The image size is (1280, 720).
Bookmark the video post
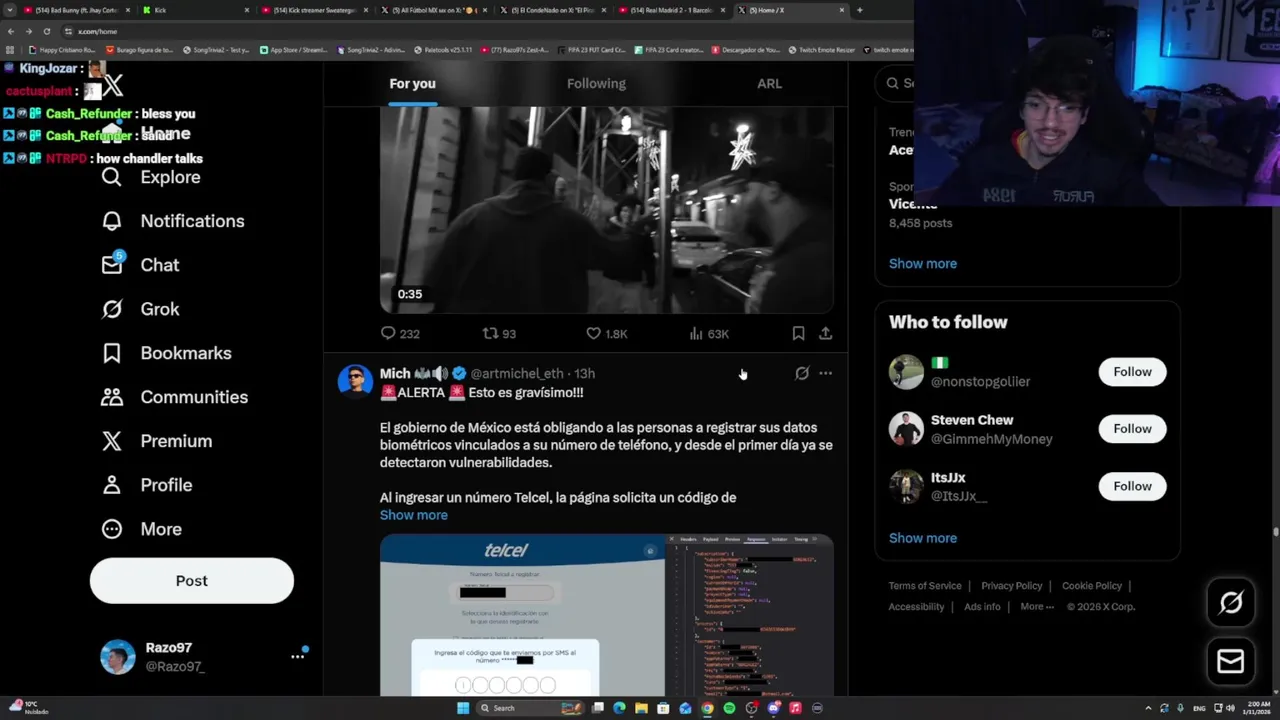[798, 333]
